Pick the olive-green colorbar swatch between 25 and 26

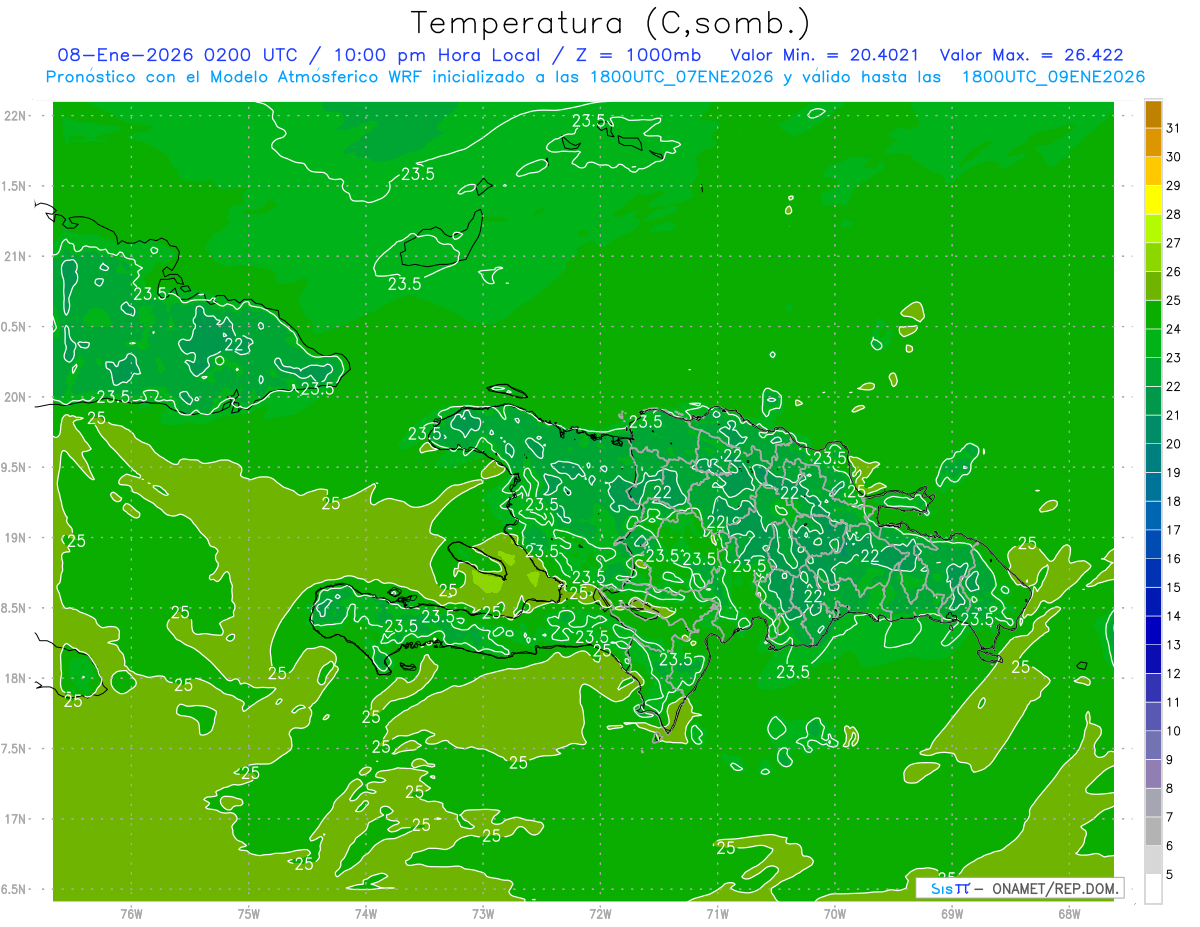click(1153, 286)
